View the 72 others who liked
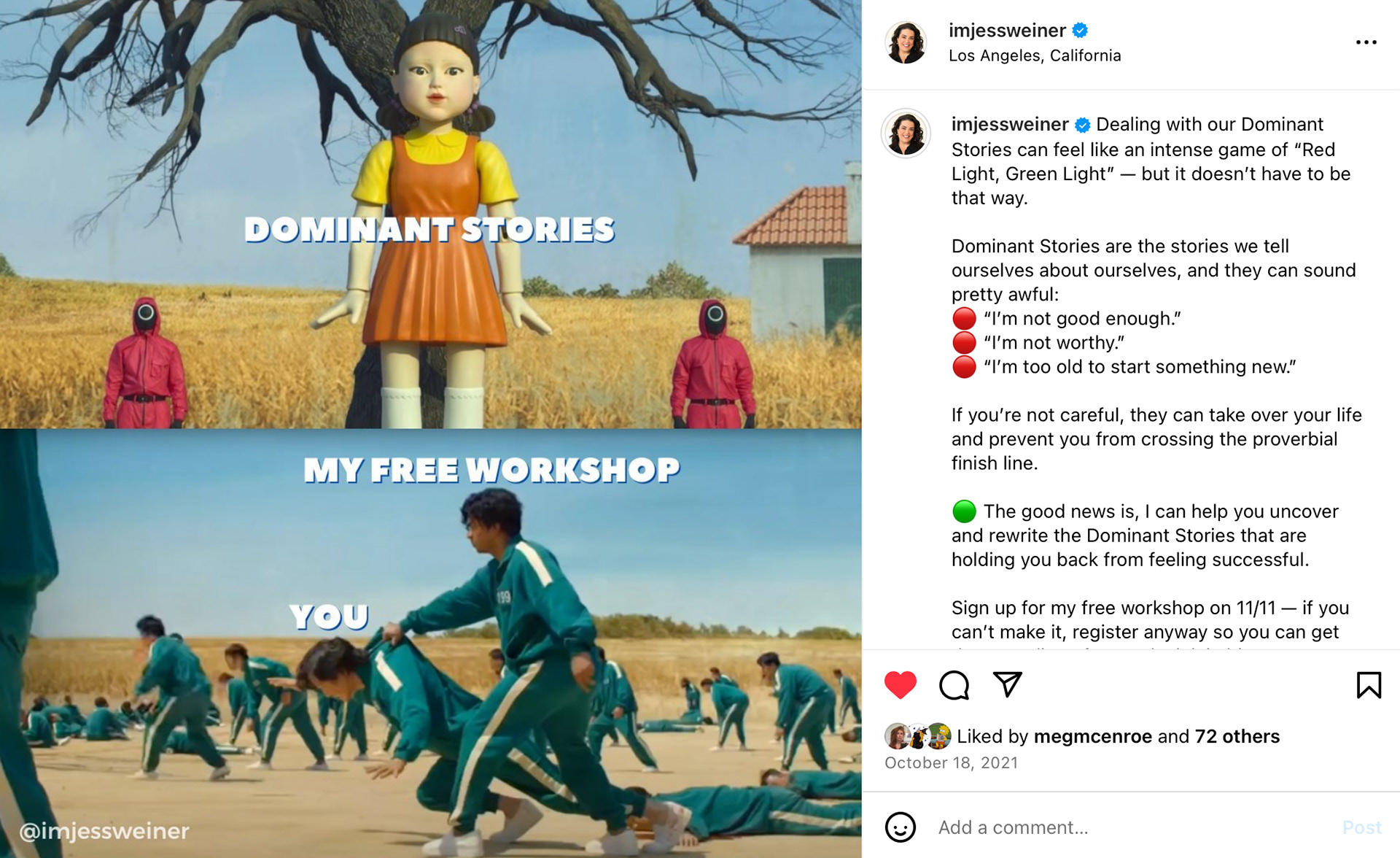The height and width of the screenshot is (858, 1400). (x=1237, y=736)
